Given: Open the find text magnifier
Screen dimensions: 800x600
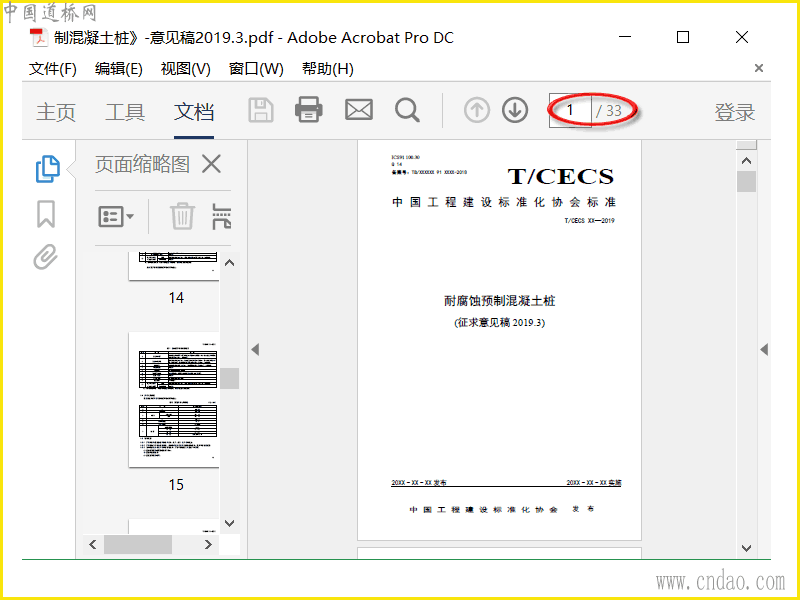Looking at the screenshot, I should [x=407, y=110].
